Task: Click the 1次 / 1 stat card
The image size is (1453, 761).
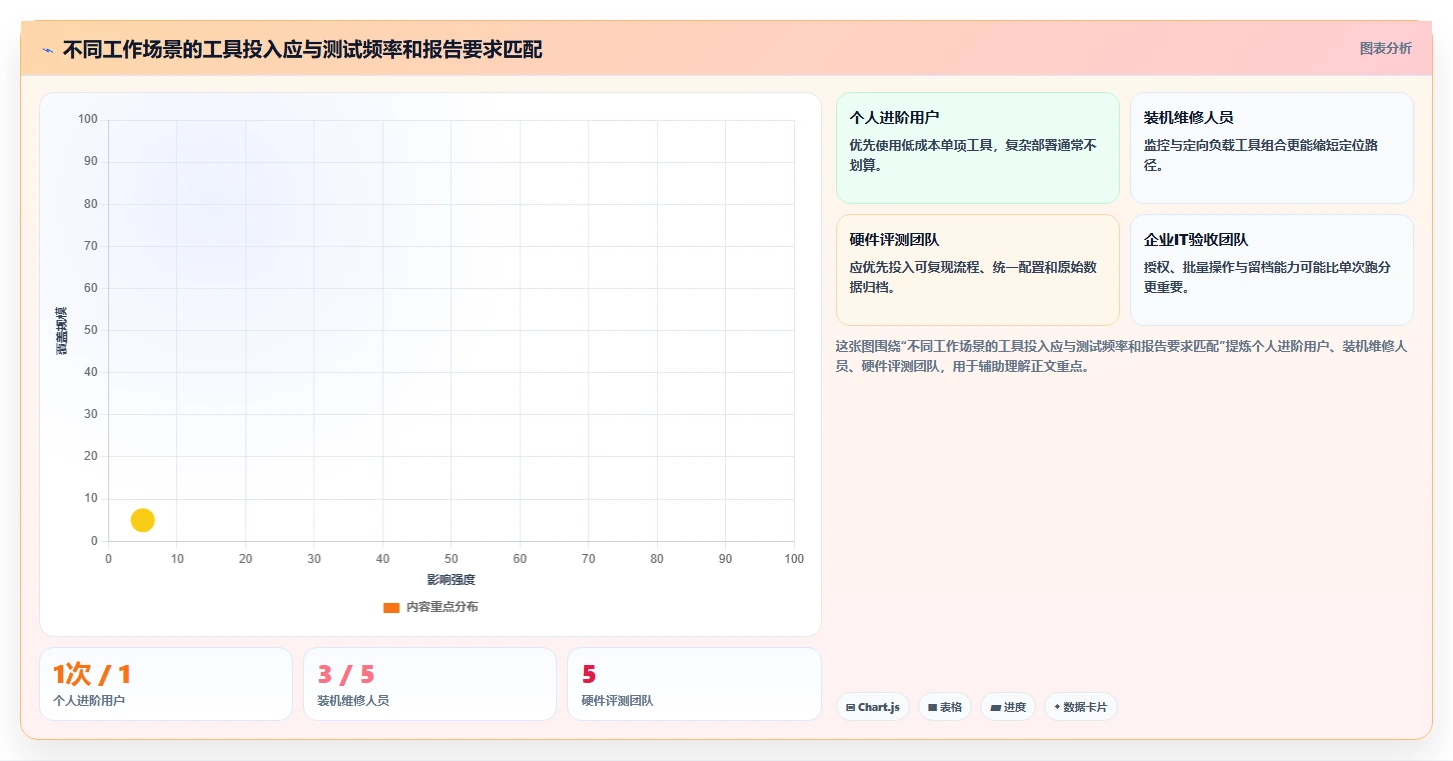Action: tap(166, 684)
